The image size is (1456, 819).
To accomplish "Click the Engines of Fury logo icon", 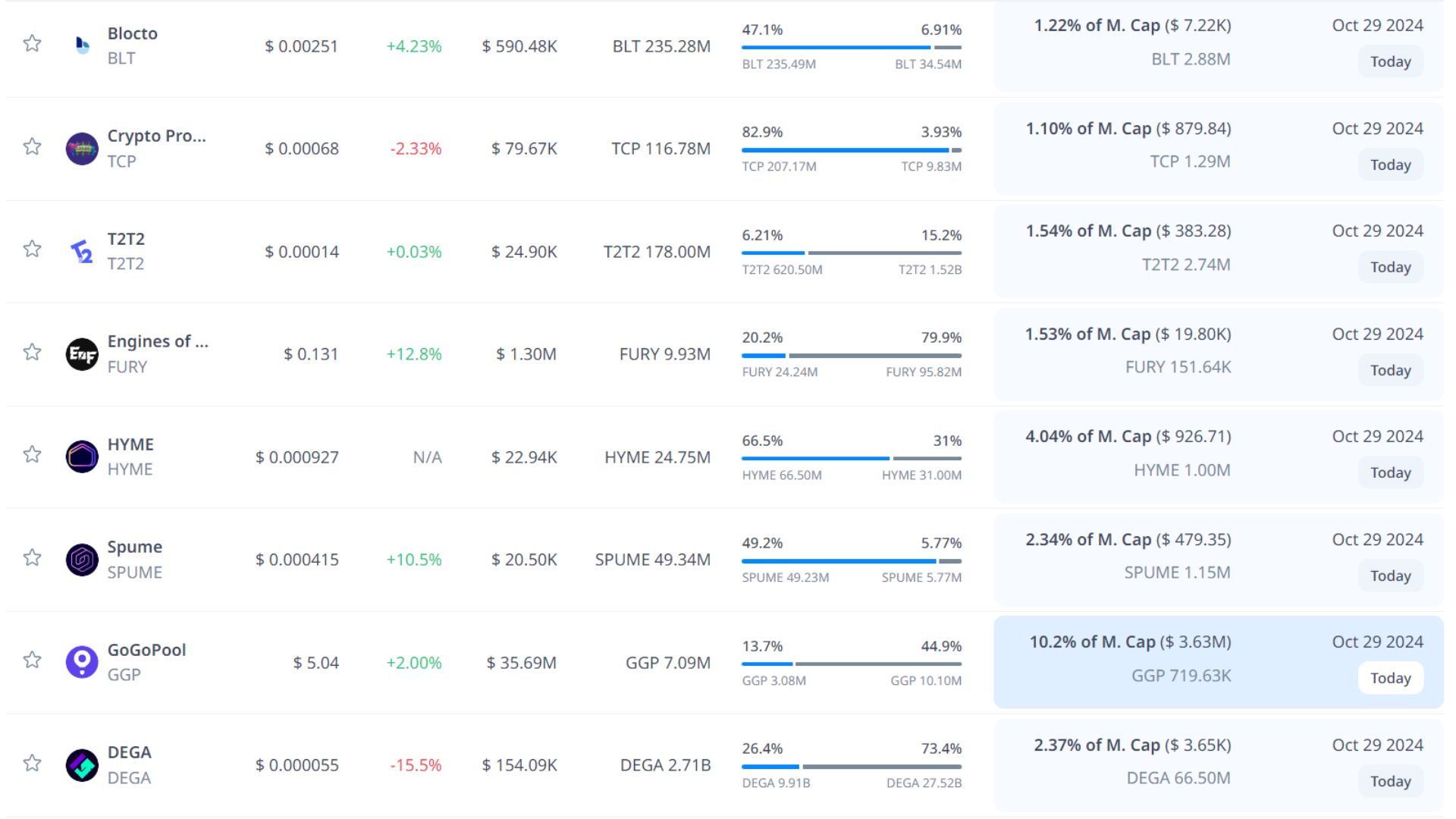I will pyautogui.click(x=82, y=354).
